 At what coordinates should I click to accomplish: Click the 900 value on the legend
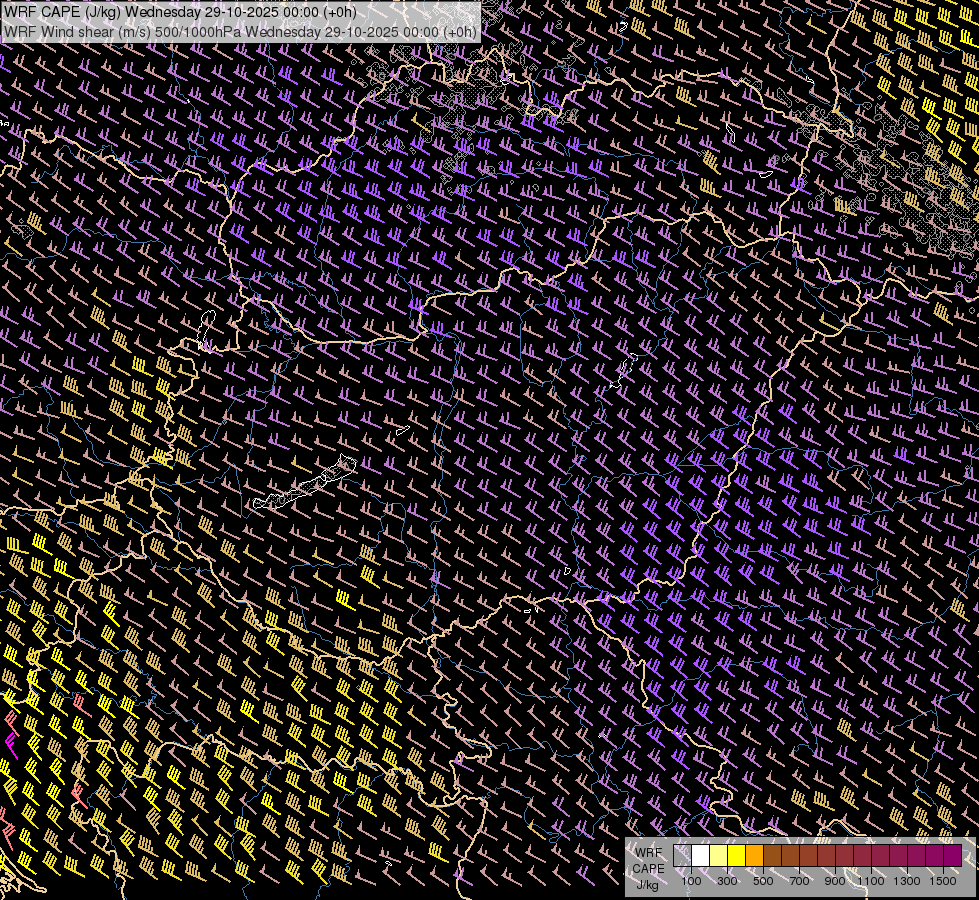(835, 881)
